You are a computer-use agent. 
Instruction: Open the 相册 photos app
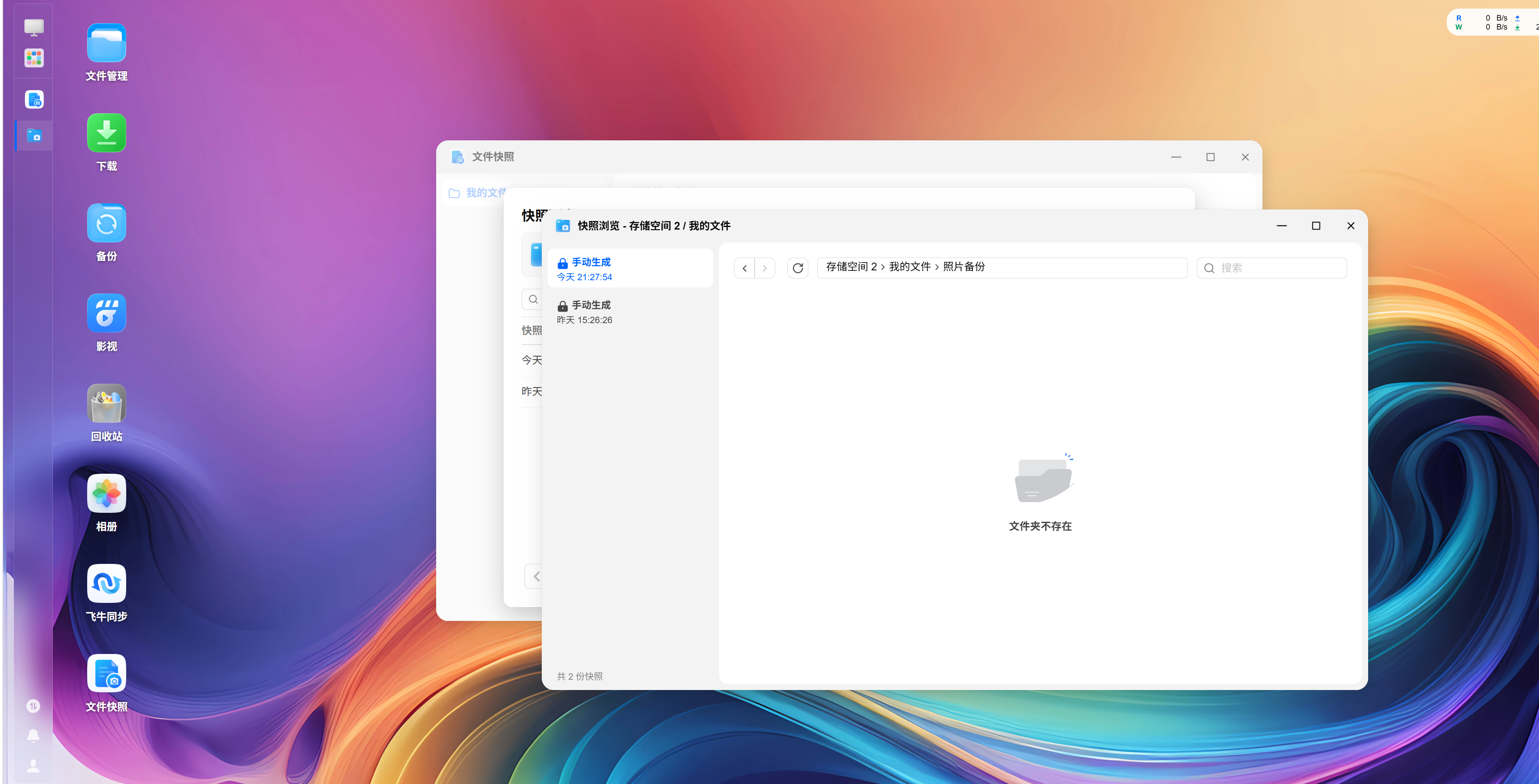pos(106,494)
